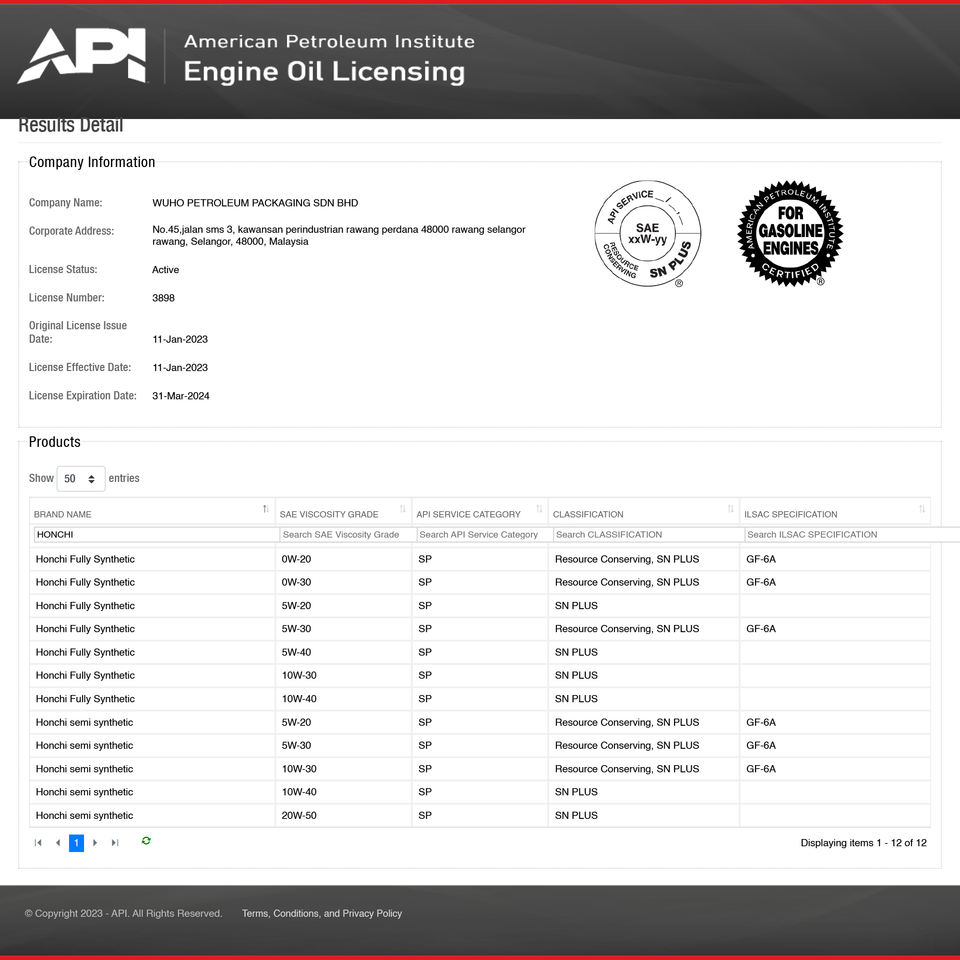Click Honchi semi synthetic in the 5W-20 row

[x=84, y=722]
